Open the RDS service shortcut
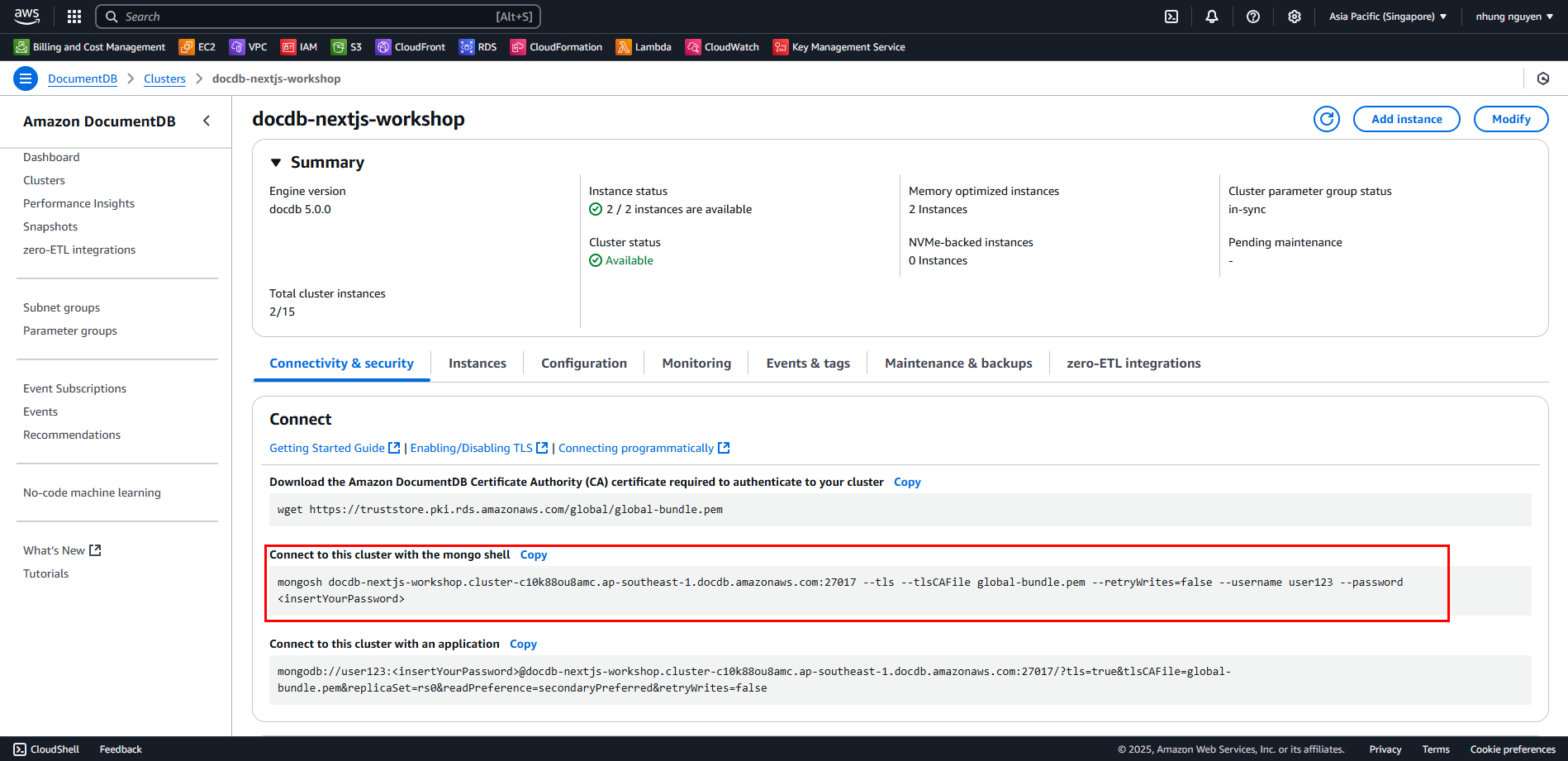Screen dimensions: 1568x761 (478, 47)
